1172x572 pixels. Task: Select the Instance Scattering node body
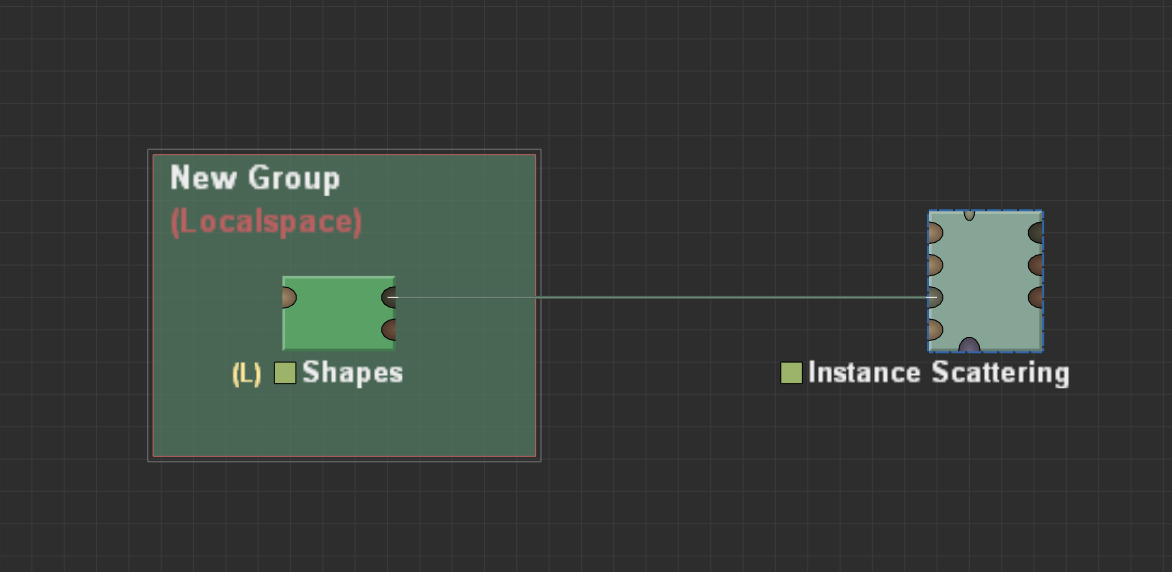coord(985,281)
